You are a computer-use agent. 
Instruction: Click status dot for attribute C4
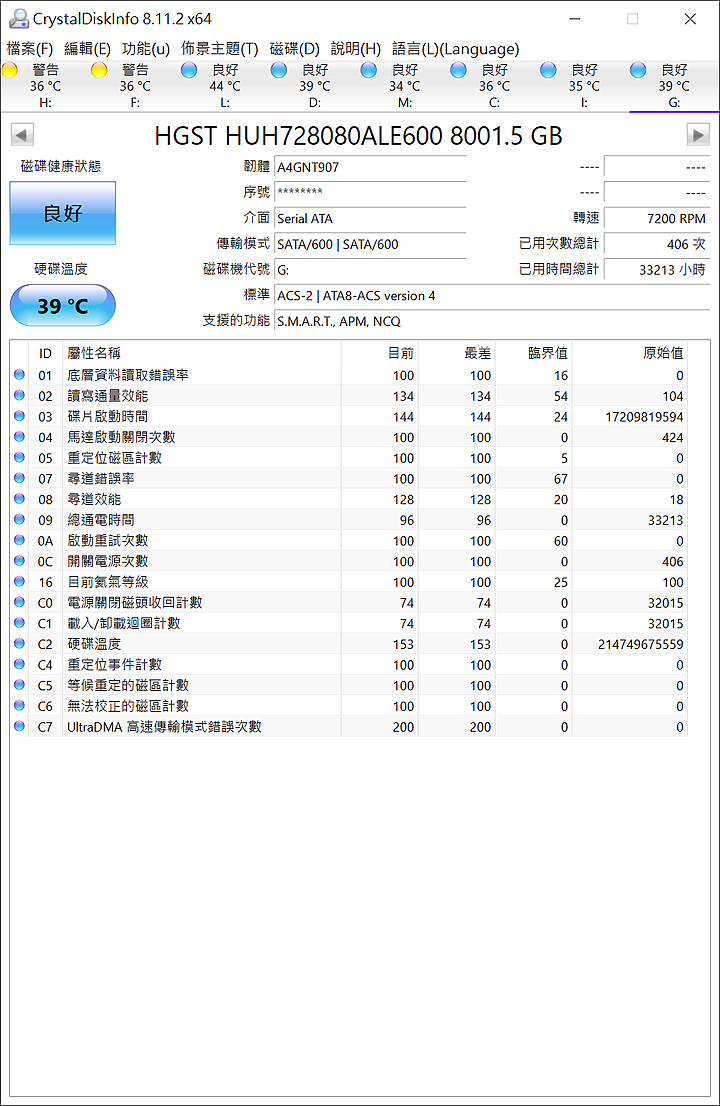point(20,664)
